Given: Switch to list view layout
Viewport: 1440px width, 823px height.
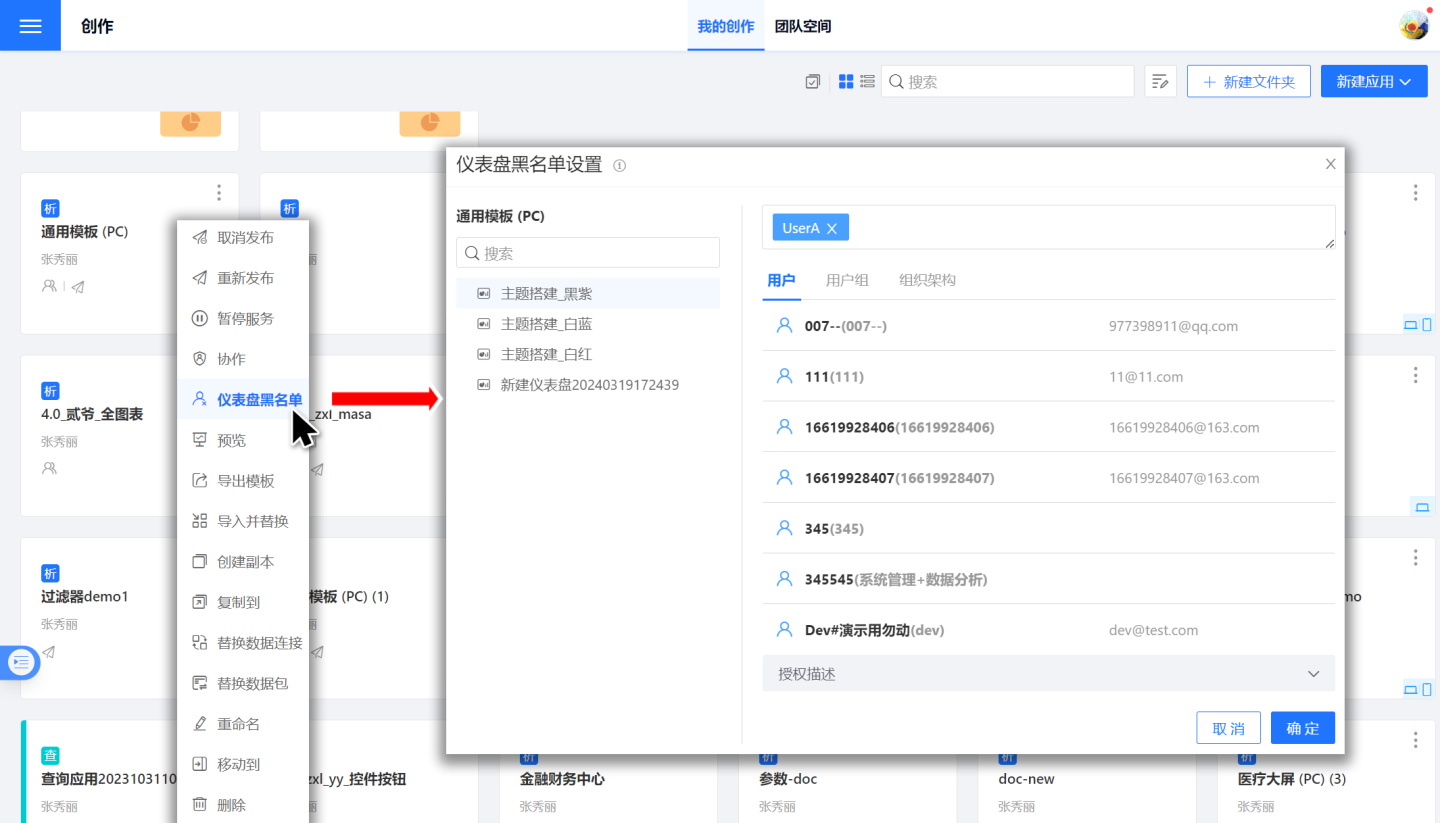Looking at the screenshot, I should pyautogui.click(x=867, y=82).
